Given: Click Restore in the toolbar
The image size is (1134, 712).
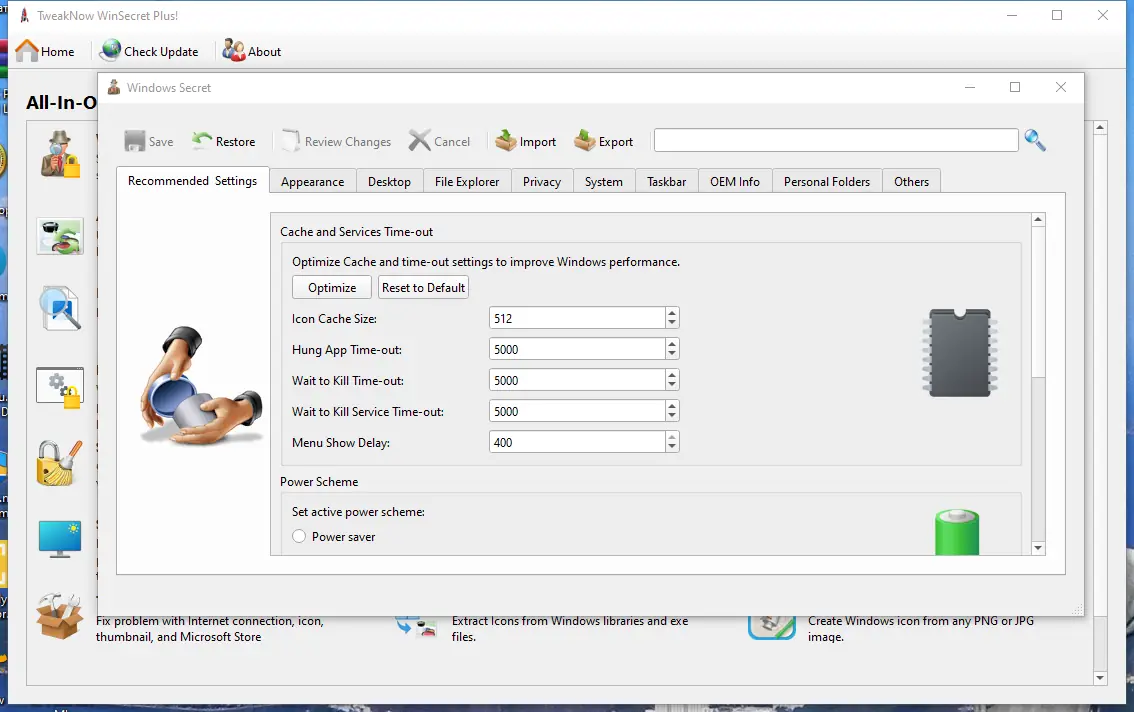Looking at the screenshot, I should click(223, 141).
